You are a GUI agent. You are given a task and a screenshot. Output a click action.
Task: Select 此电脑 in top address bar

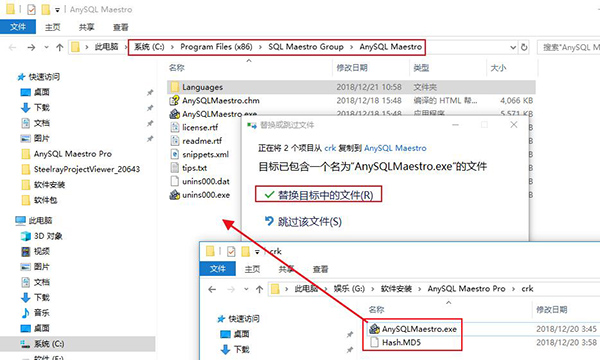[106, 47]
